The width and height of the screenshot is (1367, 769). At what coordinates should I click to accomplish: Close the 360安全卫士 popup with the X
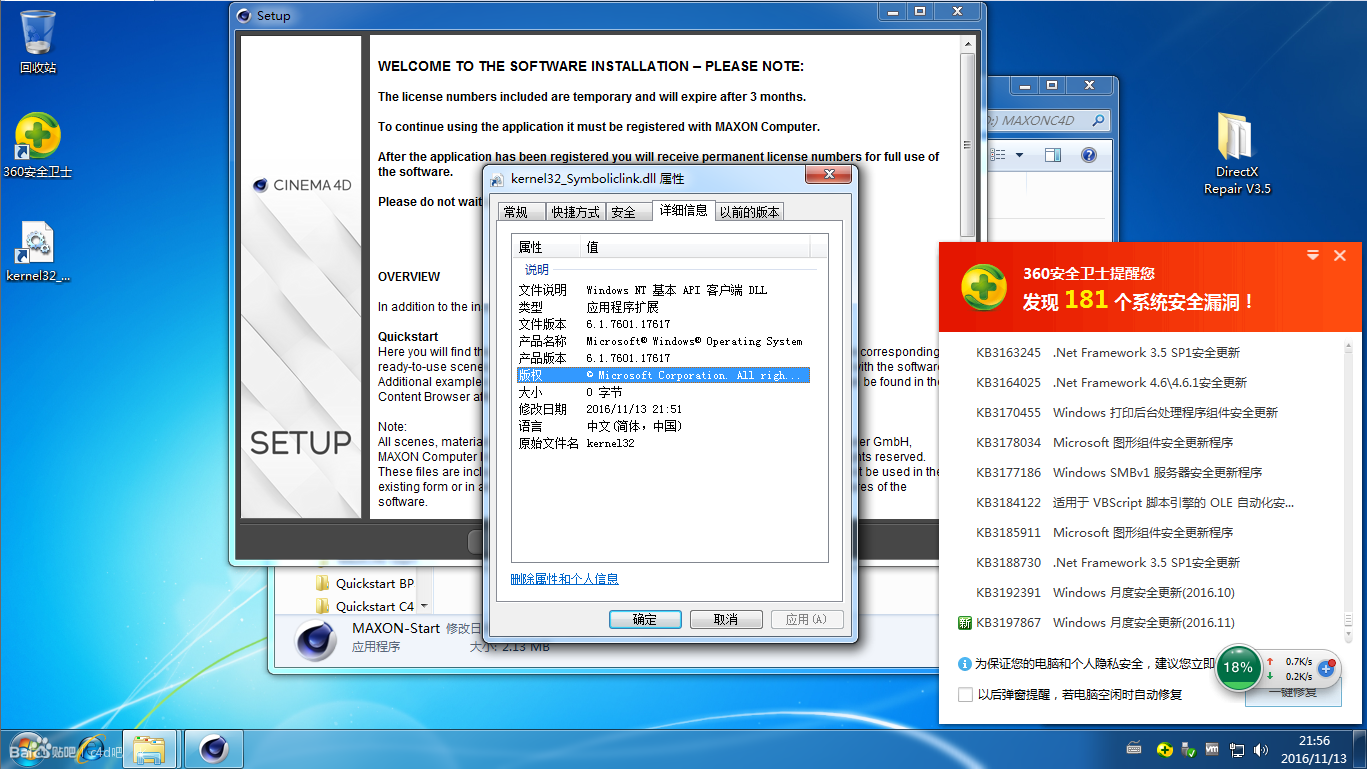pyautogui.click(x=1340, y=256)
